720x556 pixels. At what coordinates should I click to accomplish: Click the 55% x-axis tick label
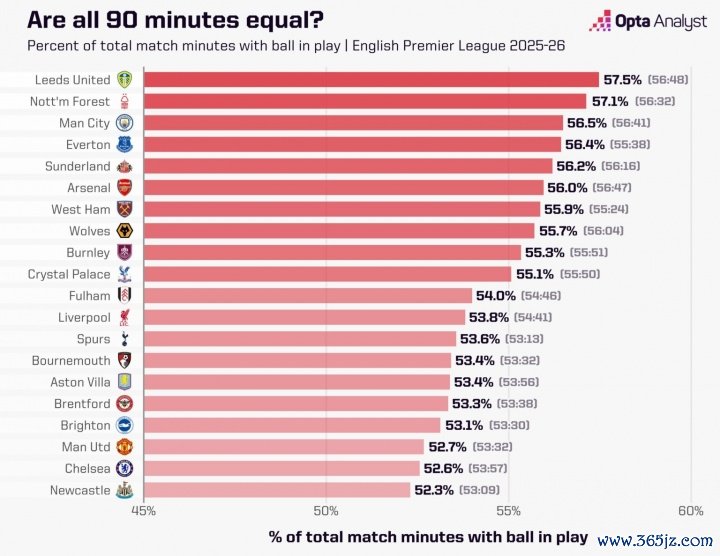[x=508, y=512]
